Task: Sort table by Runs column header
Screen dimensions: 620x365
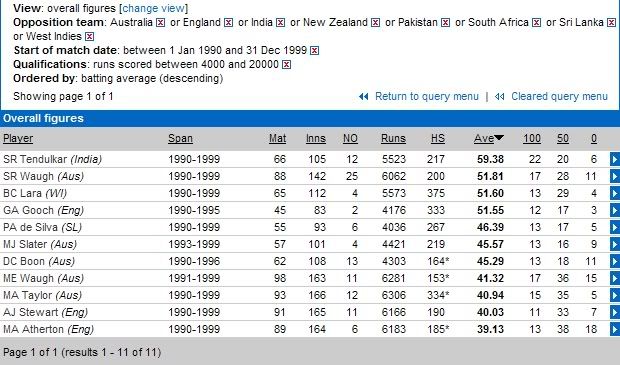Action: click(393, 138)
